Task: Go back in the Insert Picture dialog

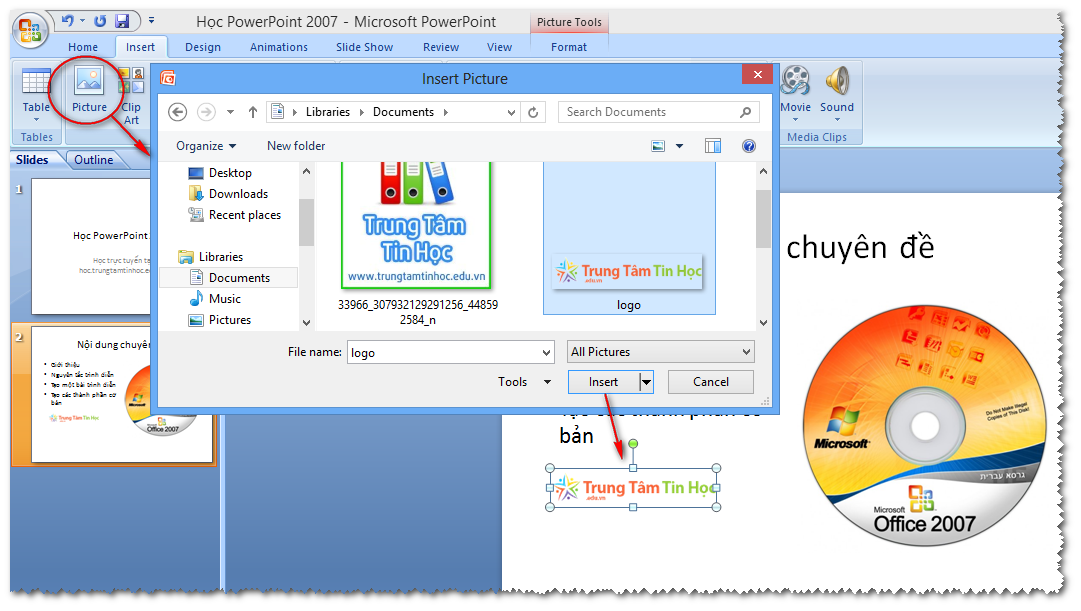Action: coord(178,112)
